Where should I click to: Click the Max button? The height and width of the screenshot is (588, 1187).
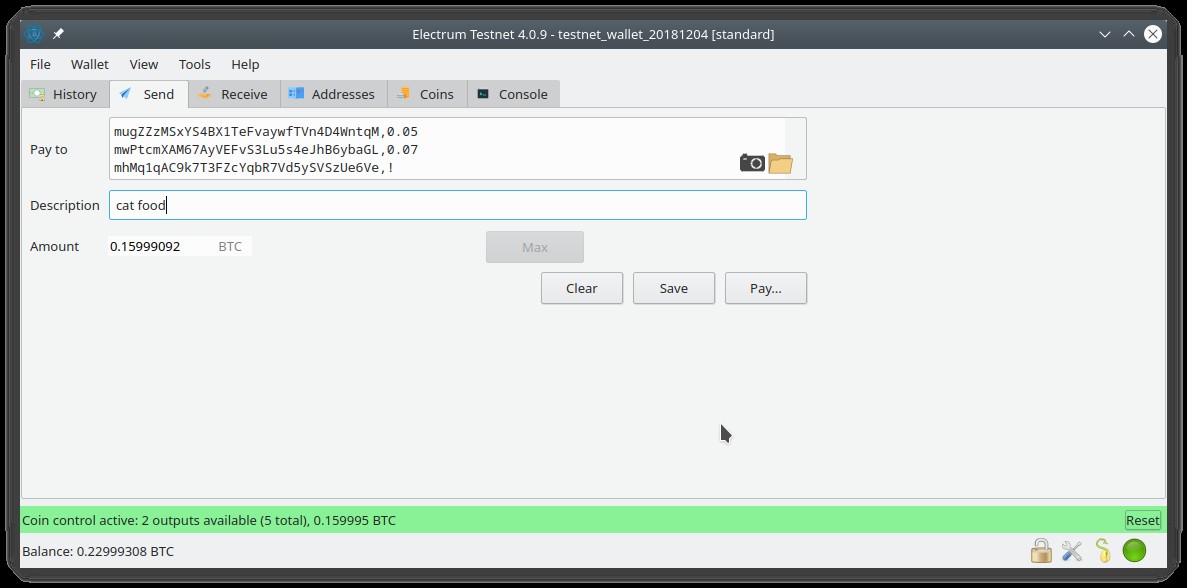pyautogui.click(x=534, y=247)
